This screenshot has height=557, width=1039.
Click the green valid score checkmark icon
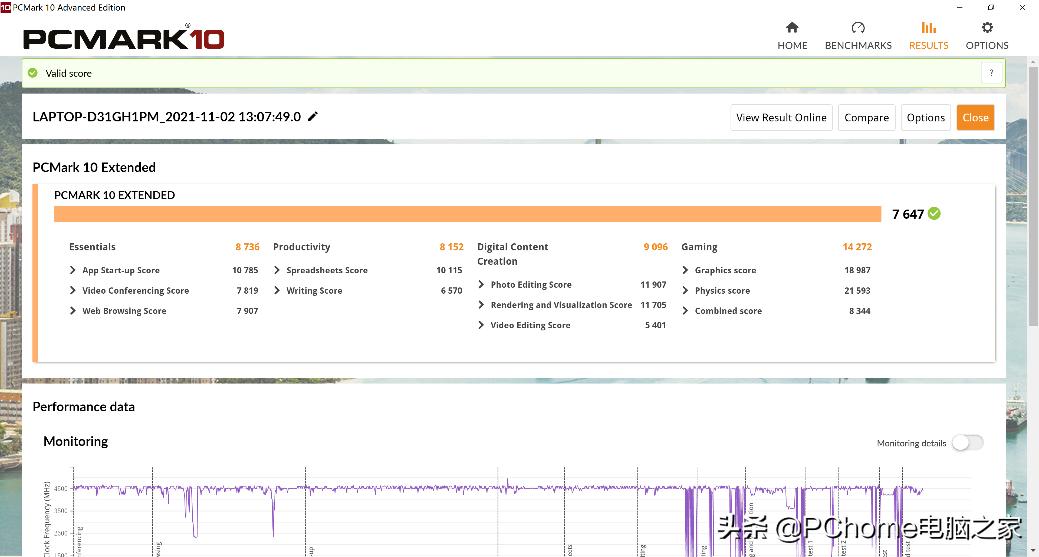[33, 73]
